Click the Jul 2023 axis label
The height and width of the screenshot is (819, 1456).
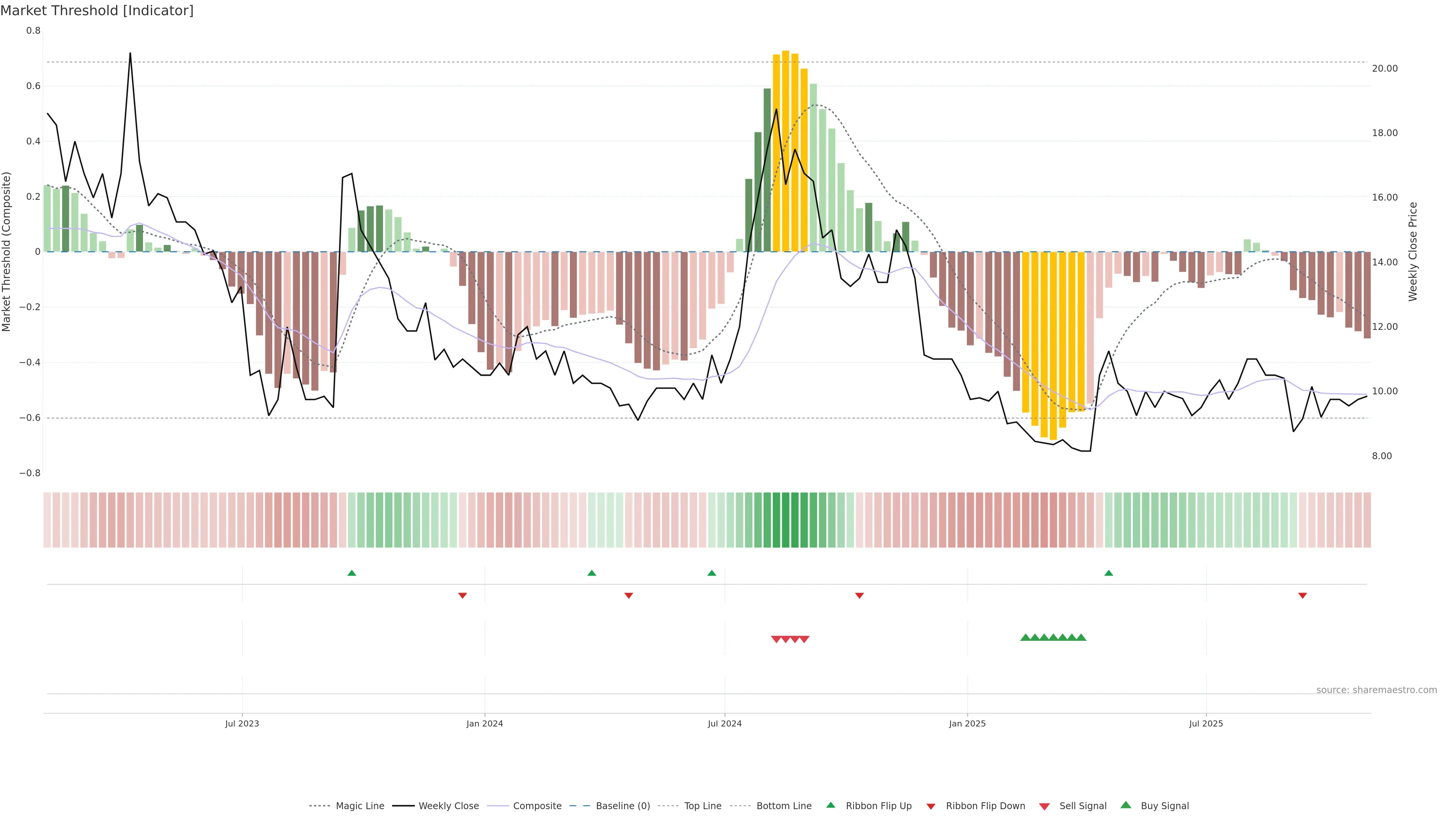(242, 723)
